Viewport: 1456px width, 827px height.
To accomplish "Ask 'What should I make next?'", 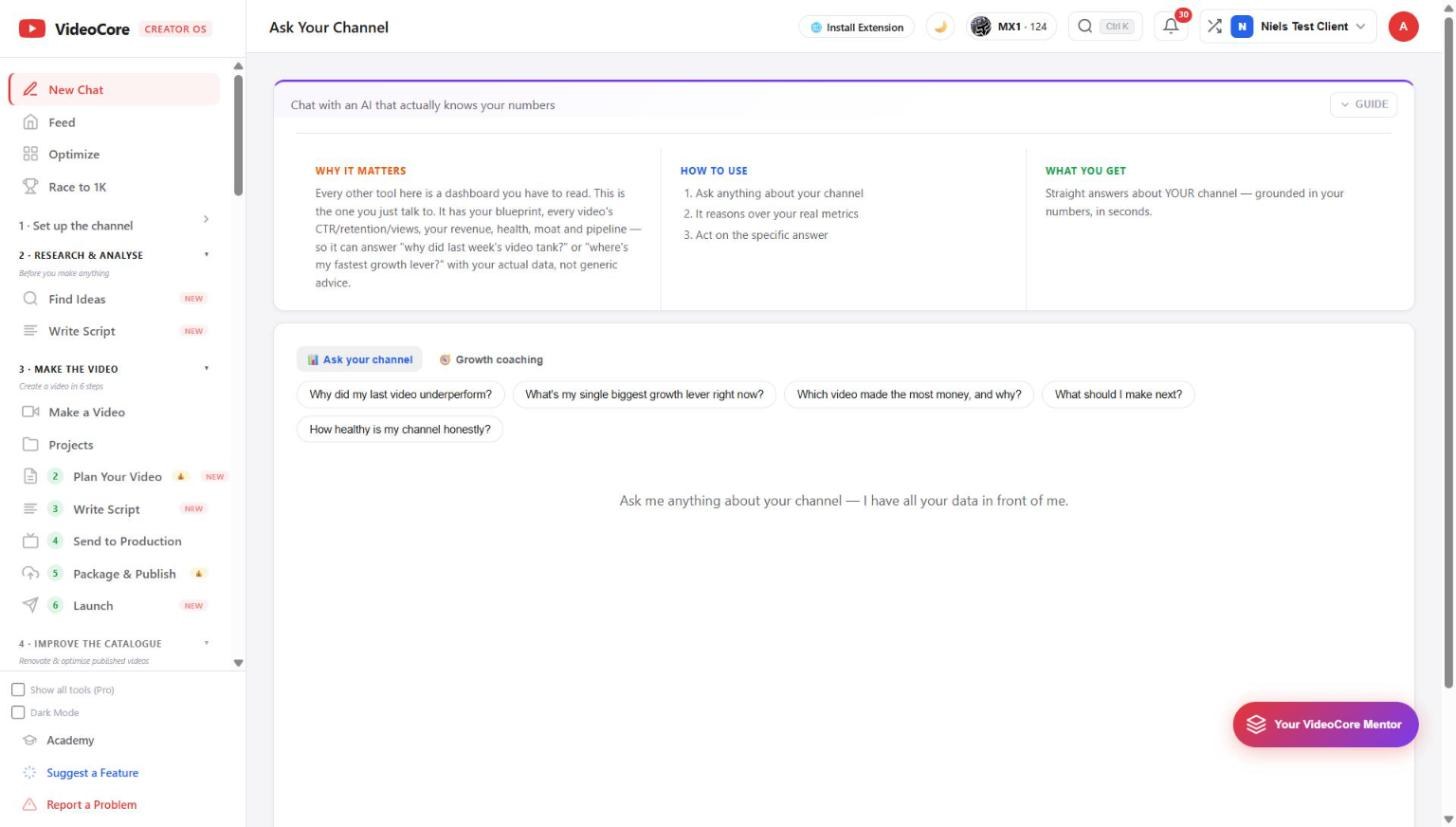I will point(1118,394).
